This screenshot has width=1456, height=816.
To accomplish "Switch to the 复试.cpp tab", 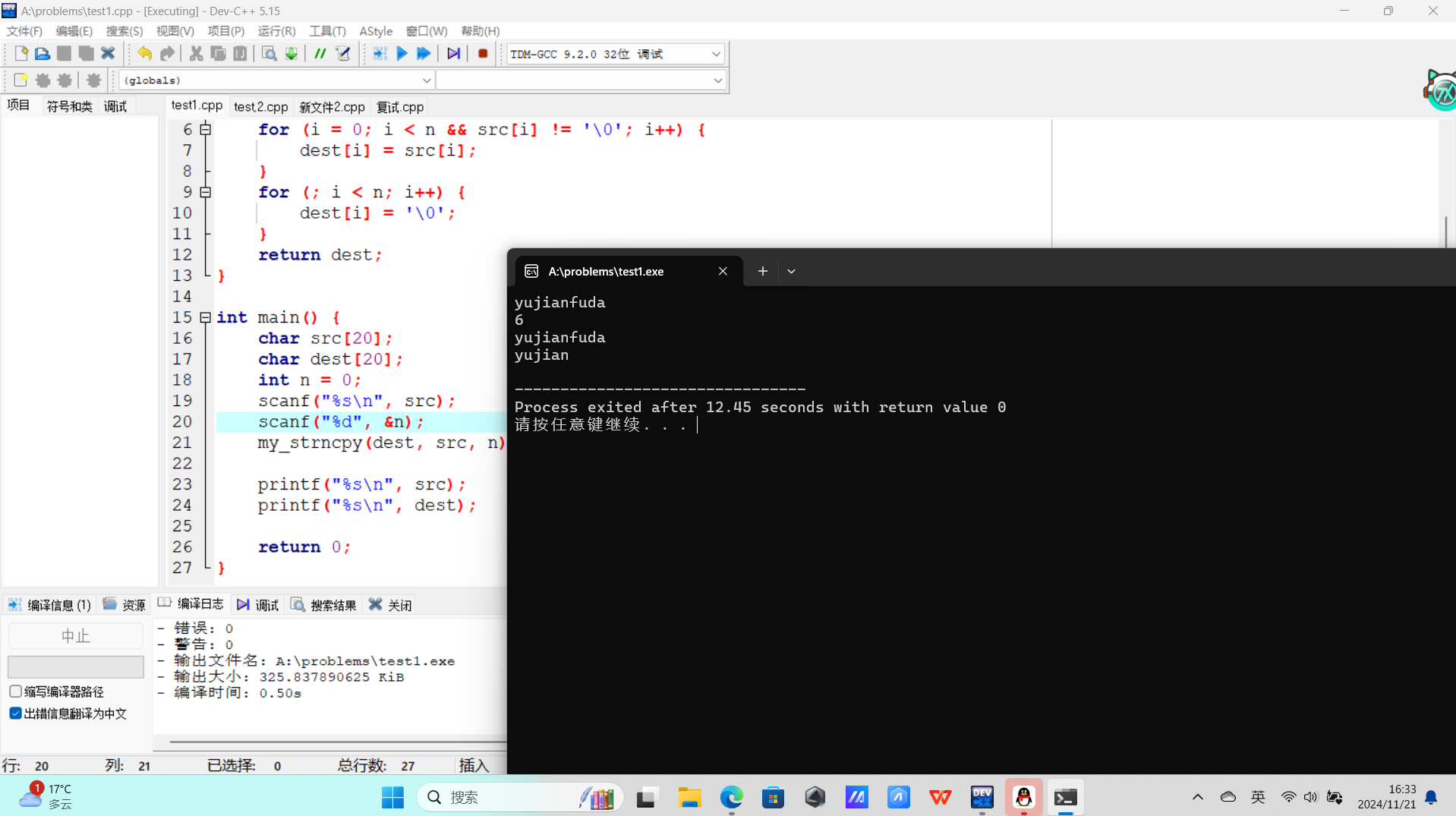I will click(x=400, y=107).
